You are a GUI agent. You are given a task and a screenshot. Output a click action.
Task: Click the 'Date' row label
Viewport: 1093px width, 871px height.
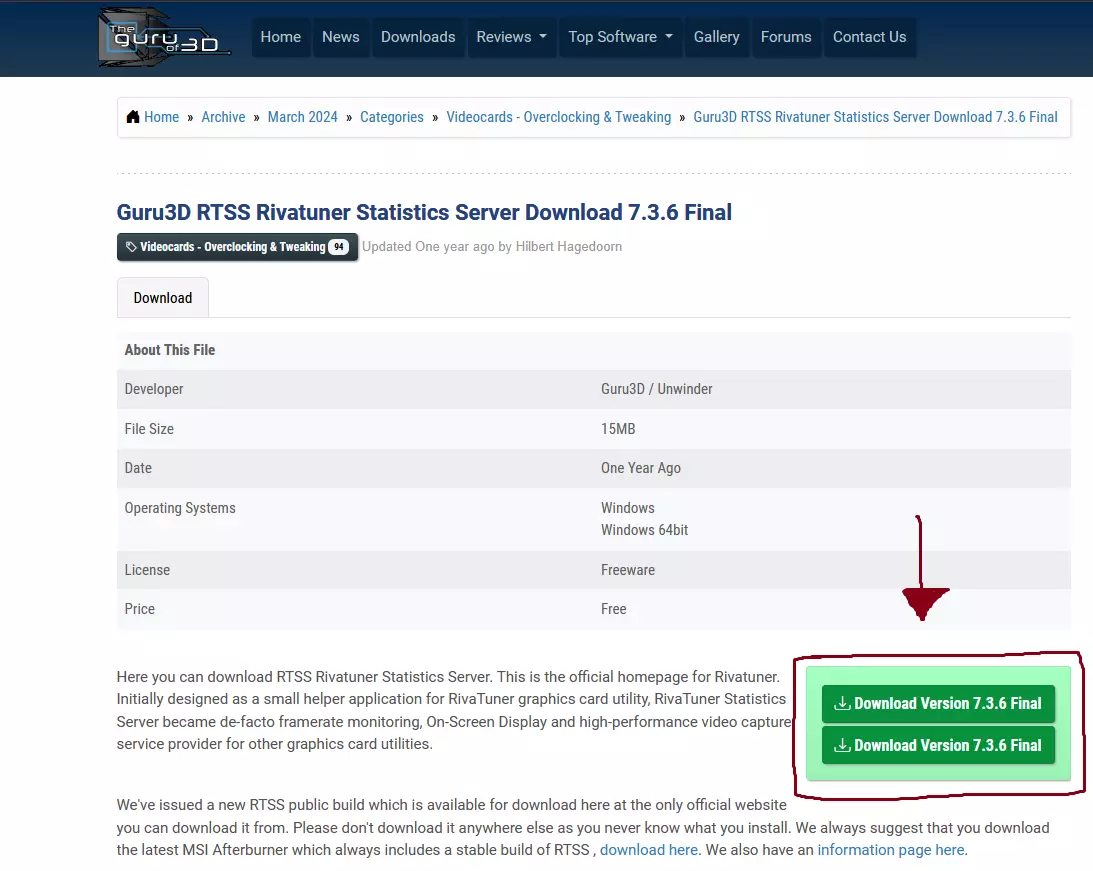point(138,468)
